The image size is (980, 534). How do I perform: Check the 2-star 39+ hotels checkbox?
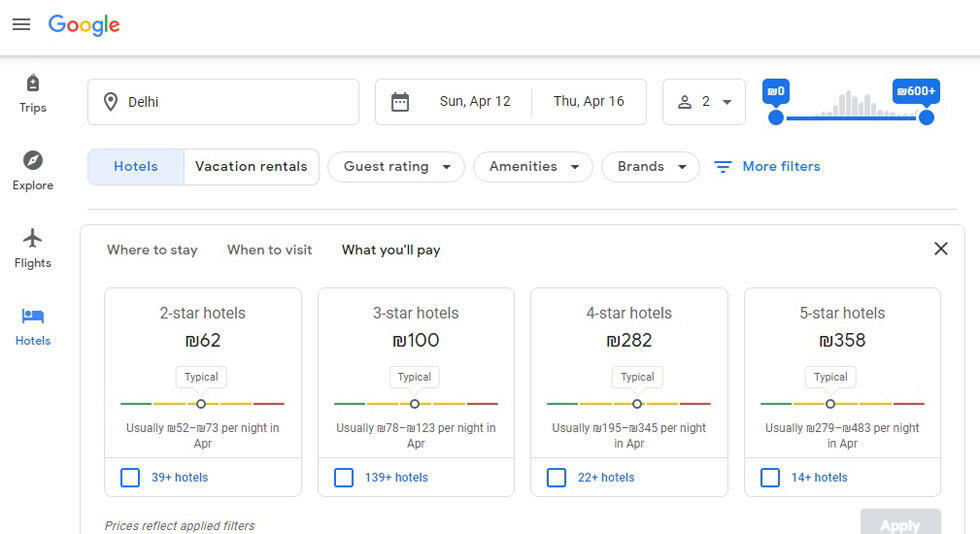[130, 478]
